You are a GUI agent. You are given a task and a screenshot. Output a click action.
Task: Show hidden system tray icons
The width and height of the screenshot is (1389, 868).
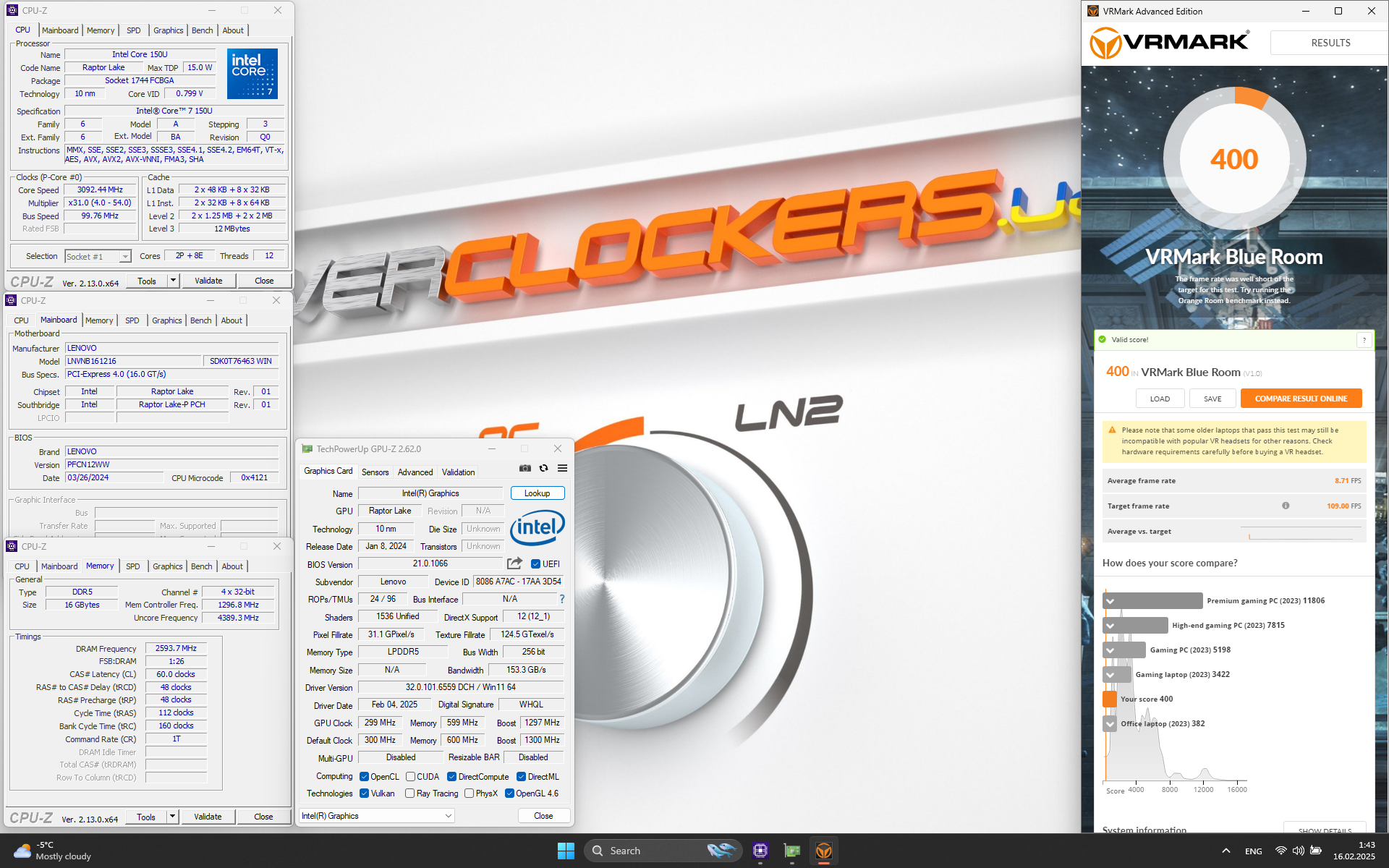click(x=1226, y=851)
